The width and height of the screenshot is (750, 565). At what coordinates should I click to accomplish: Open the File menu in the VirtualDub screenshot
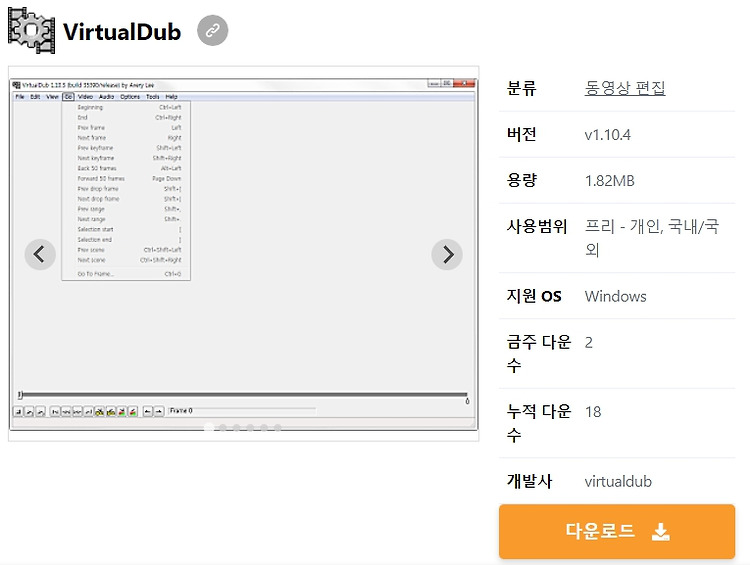pos(20,97)
